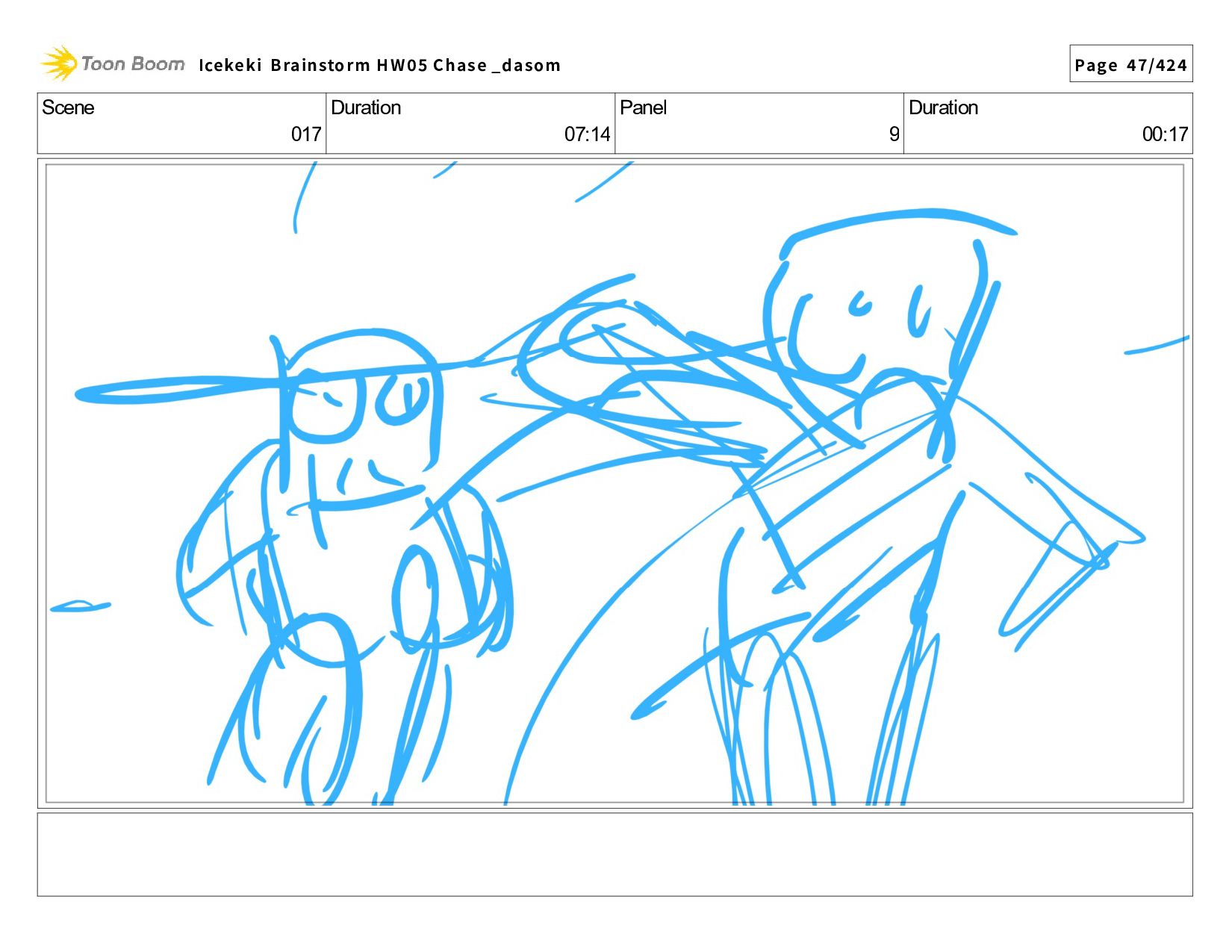
Task: Click the empty notes box below the sketch
Action: tap(615, 854)
